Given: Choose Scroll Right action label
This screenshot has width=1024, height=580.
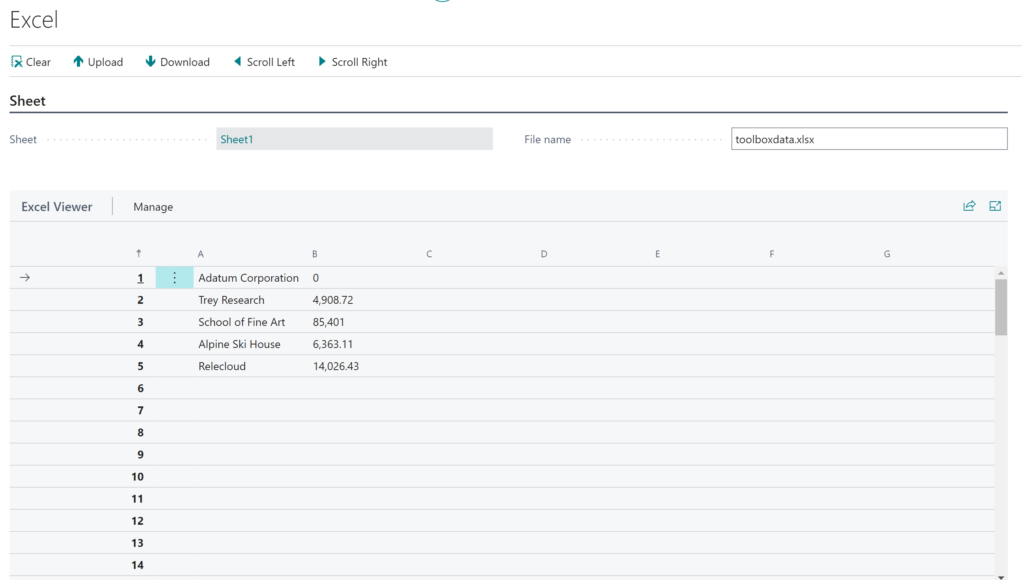Looking at the screenshot, I should [x=359, y=62].
